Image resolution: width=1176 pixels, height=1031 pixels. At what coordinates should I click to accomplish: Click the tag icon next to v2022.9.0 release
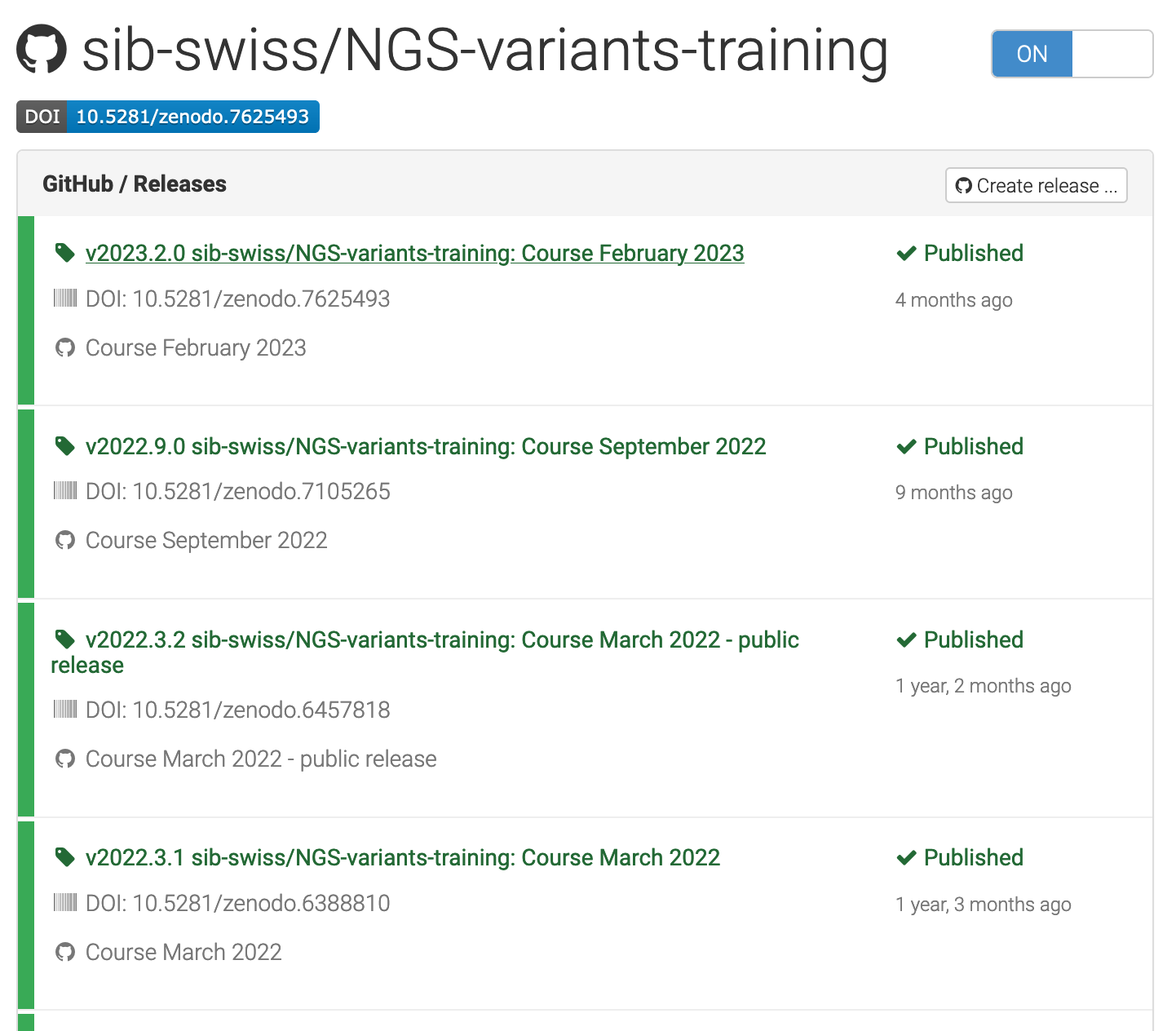64,446
